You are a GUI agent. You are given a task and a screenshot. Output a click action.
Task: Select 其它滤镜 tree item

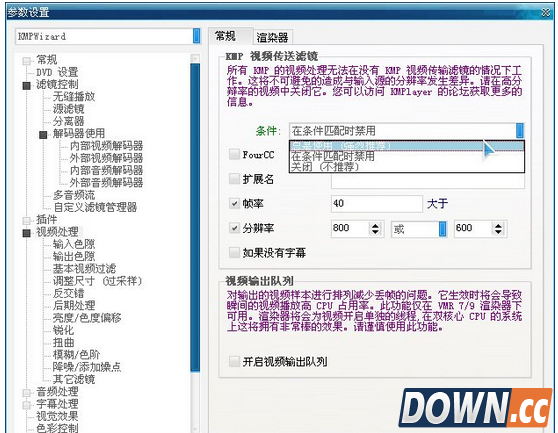coord(74,379)
